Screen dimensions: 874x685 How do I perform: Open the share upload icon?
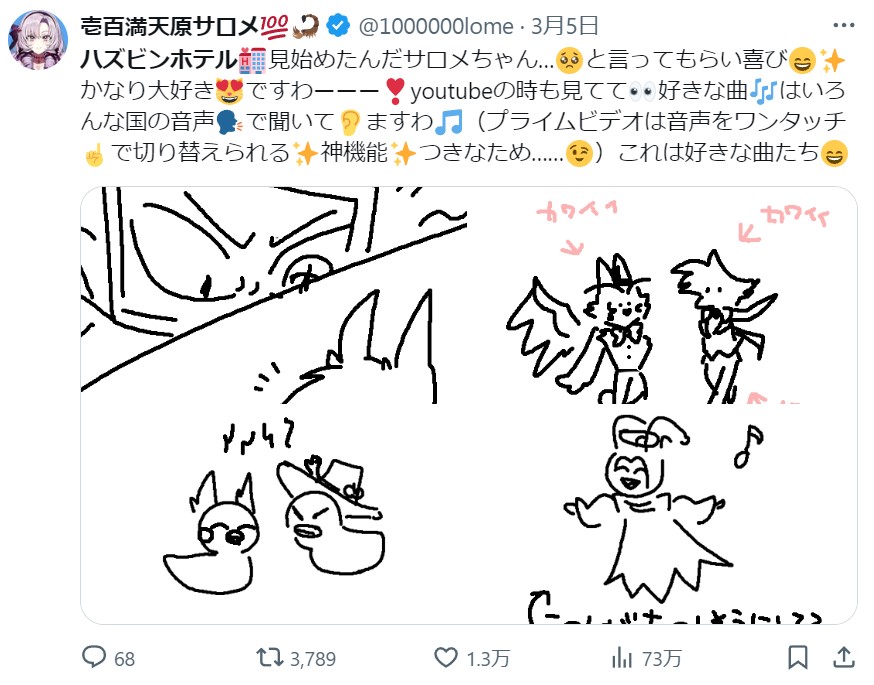[x=844, y=658]
